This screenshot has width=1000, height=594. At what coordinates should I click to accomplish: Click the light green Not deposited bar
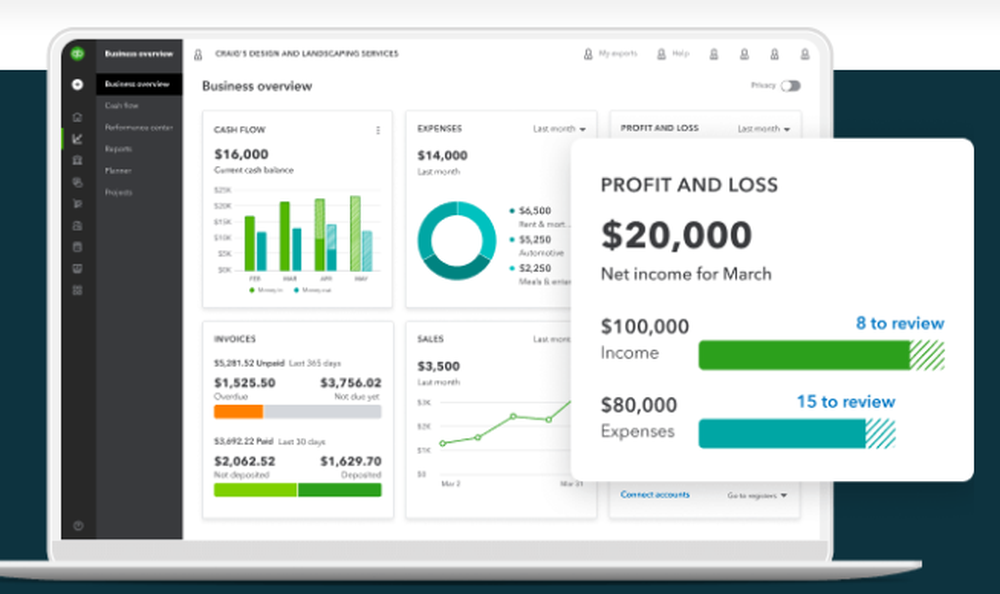[x=255, y=490]
